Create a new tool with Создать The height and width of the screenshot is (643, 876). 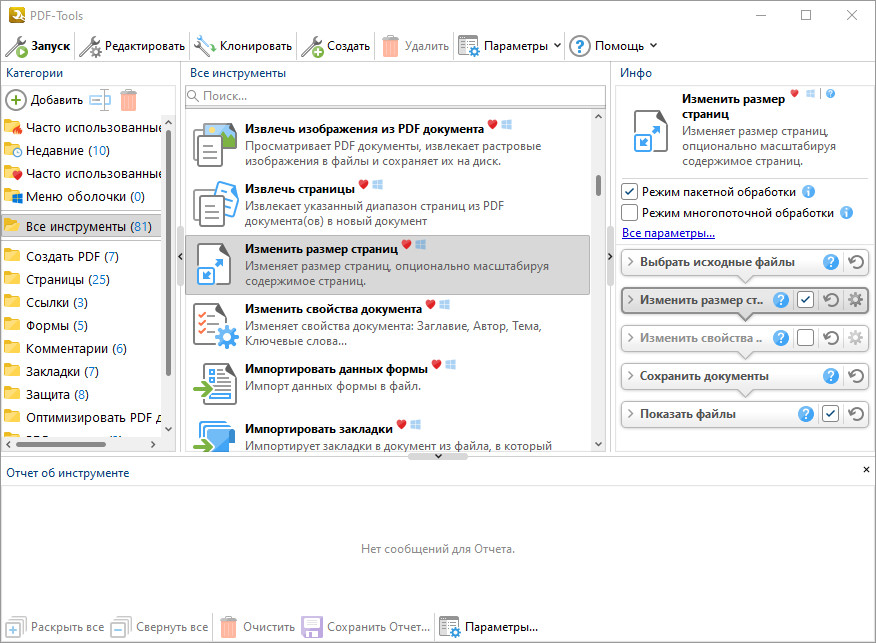[336, 46]
